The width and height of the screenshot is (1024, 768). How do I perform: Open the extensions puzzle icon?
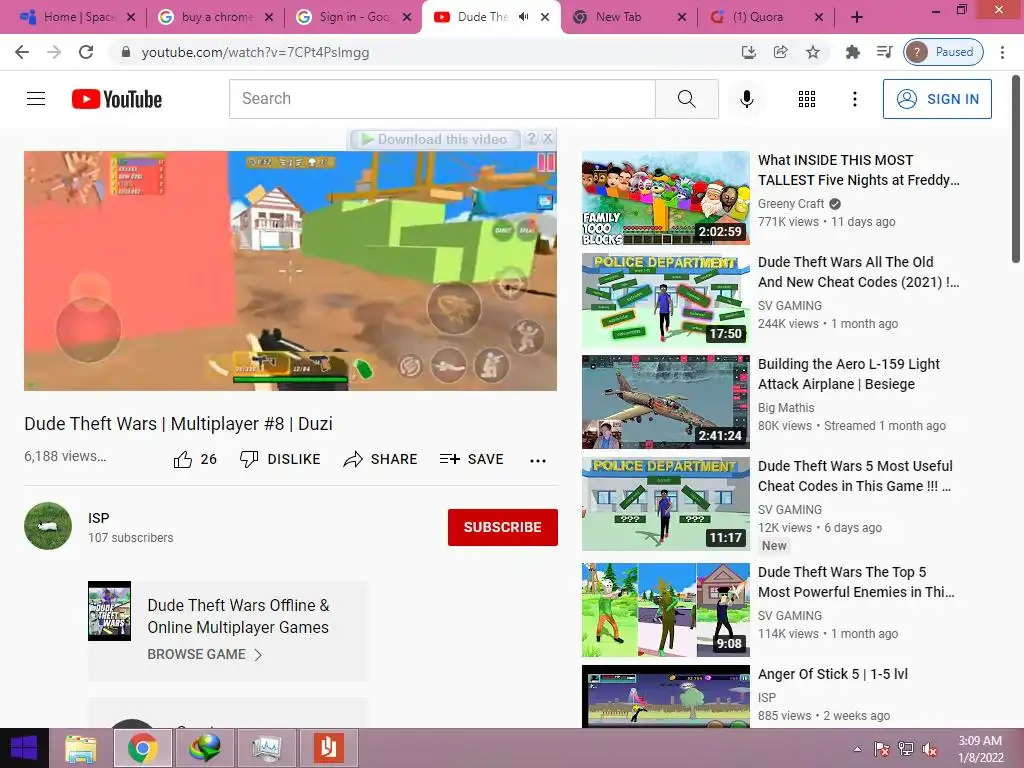pyautogui.click(x=852, y=52)
